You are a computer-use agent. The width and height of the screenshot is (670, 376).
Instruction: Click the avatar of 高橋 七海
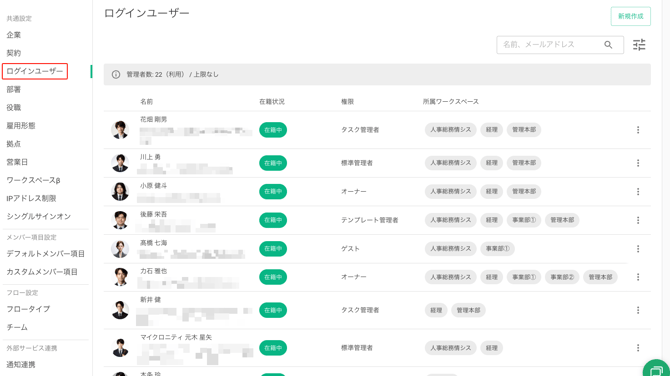click(120, 249)
